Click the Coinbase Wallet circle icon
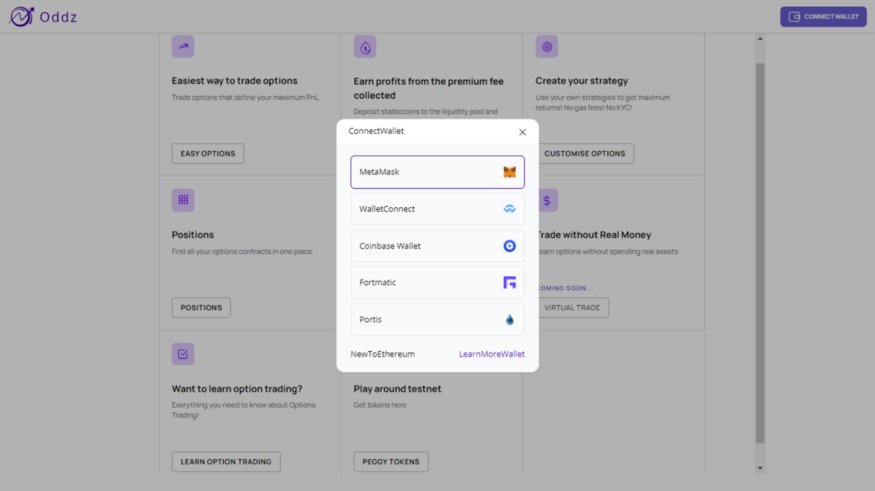The height and width of the screenshot is (491, 875). pyautogui.click(x=509, y=246)
